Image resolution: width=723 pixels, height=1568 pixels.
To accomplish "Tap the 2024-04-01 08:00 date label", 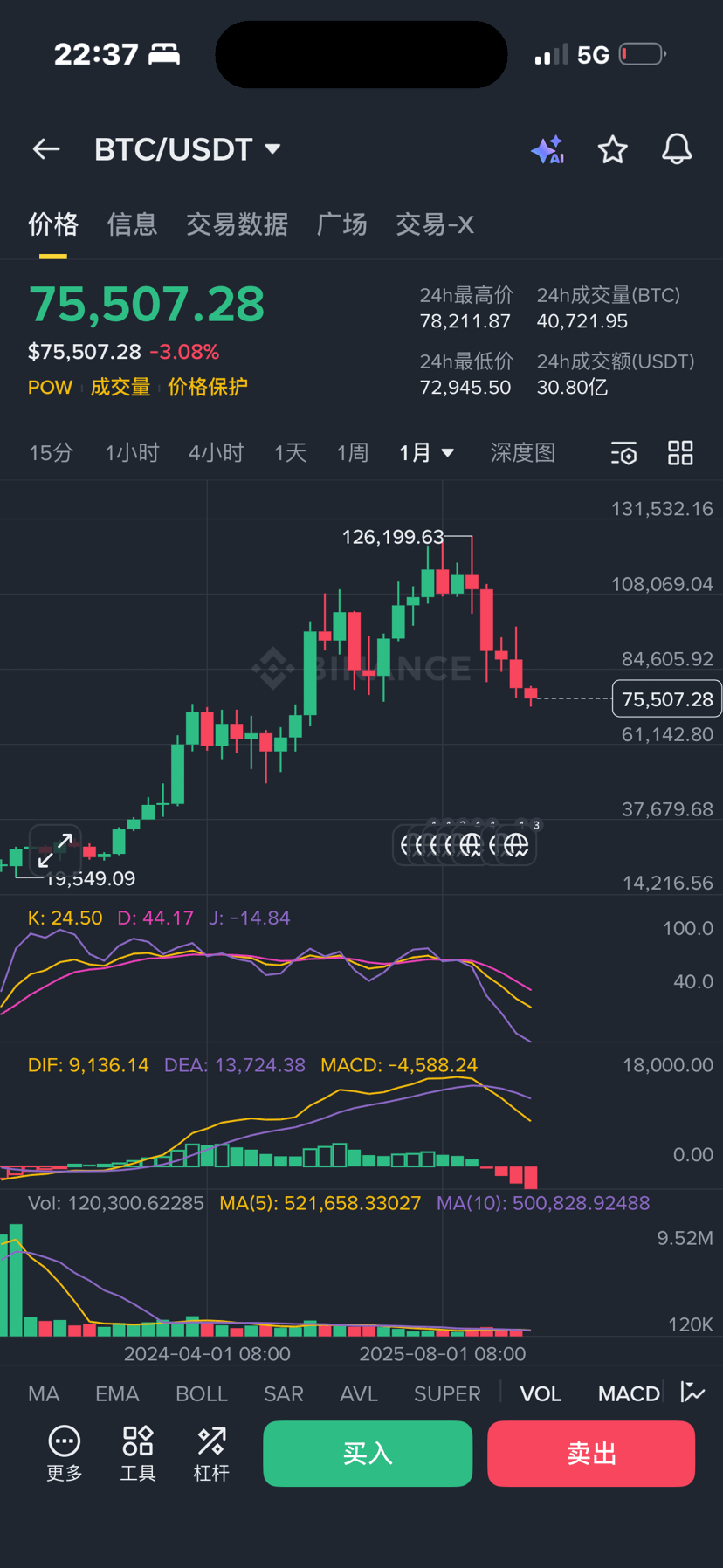I will (x=207, y=1354).
